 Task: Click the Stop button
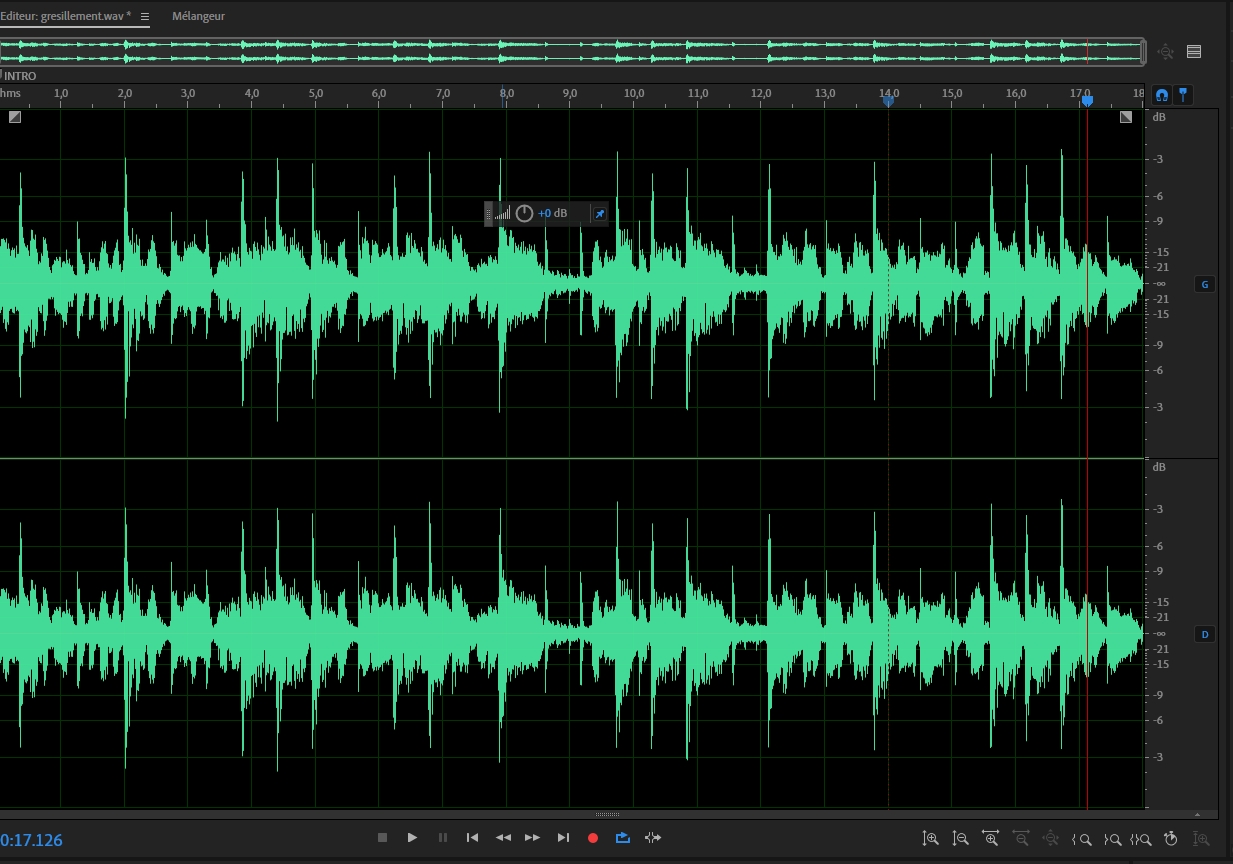382,838
